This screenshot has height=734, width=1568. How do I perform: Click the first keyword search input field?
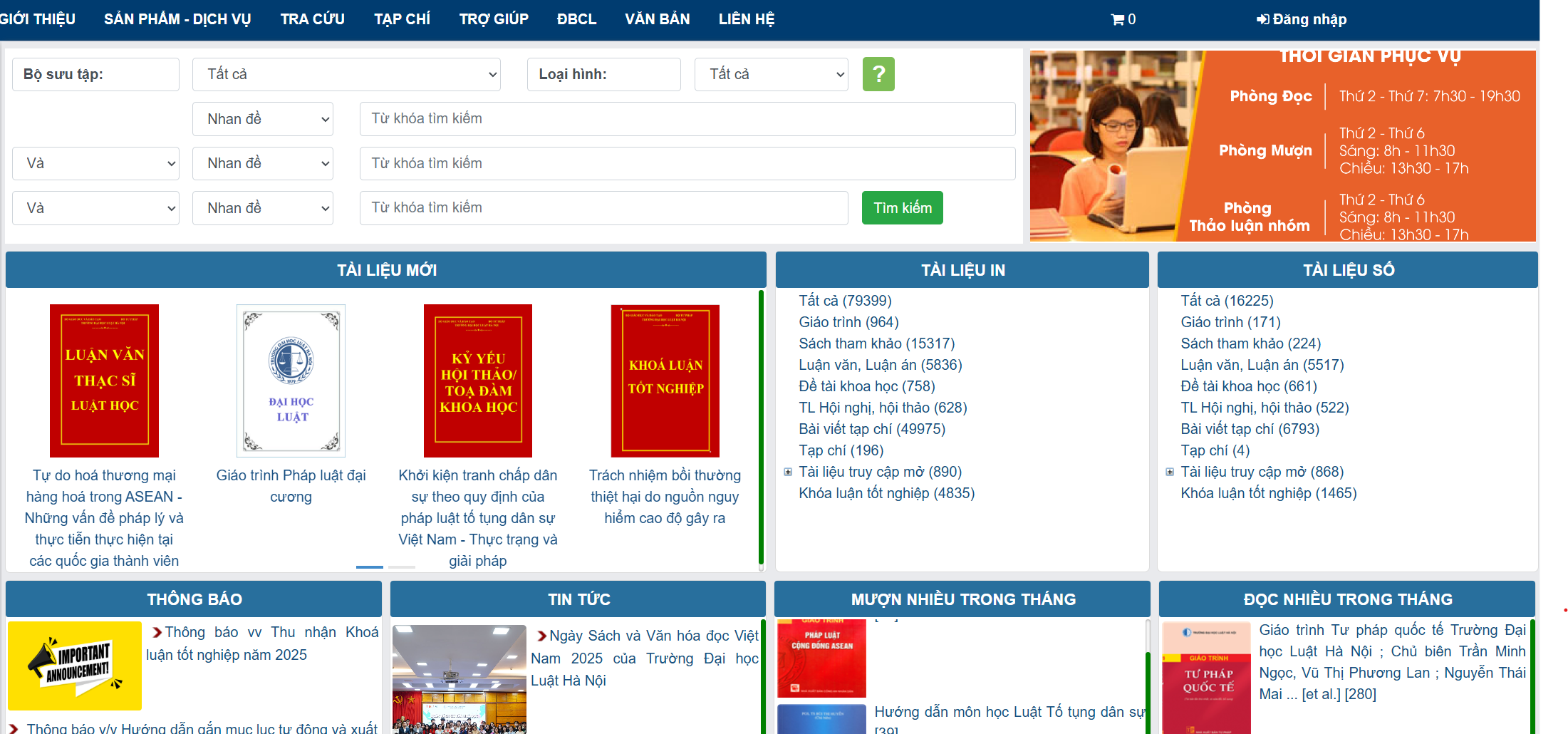coord(687,119)
